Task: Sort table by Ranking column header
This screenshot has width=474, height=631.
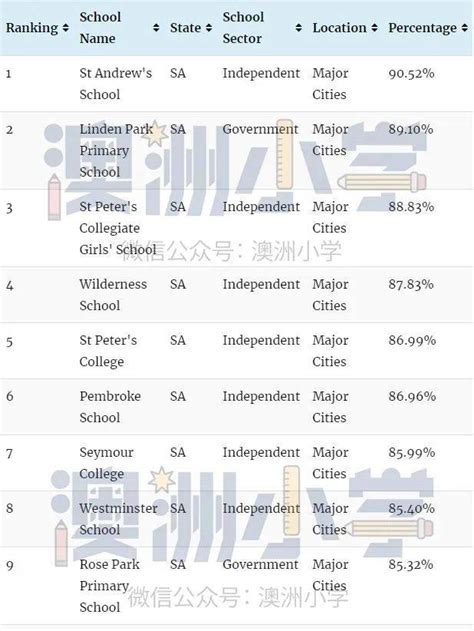Action: [x=32, y=28]
